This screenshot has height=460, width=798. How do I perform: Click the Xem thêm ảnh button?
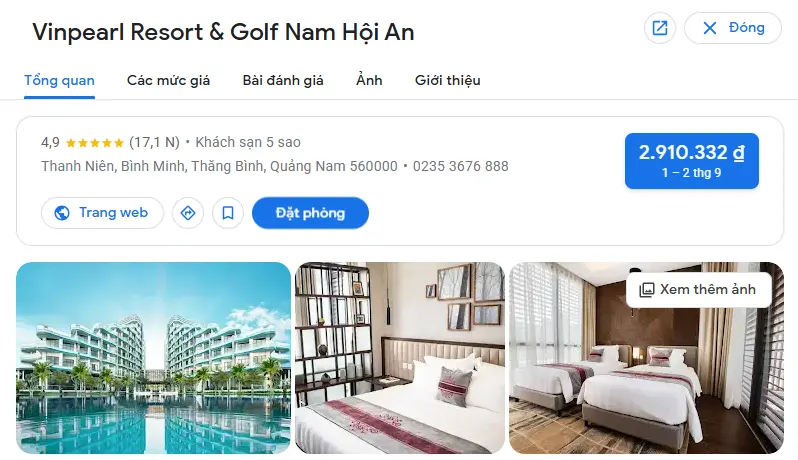coord(699,290)
